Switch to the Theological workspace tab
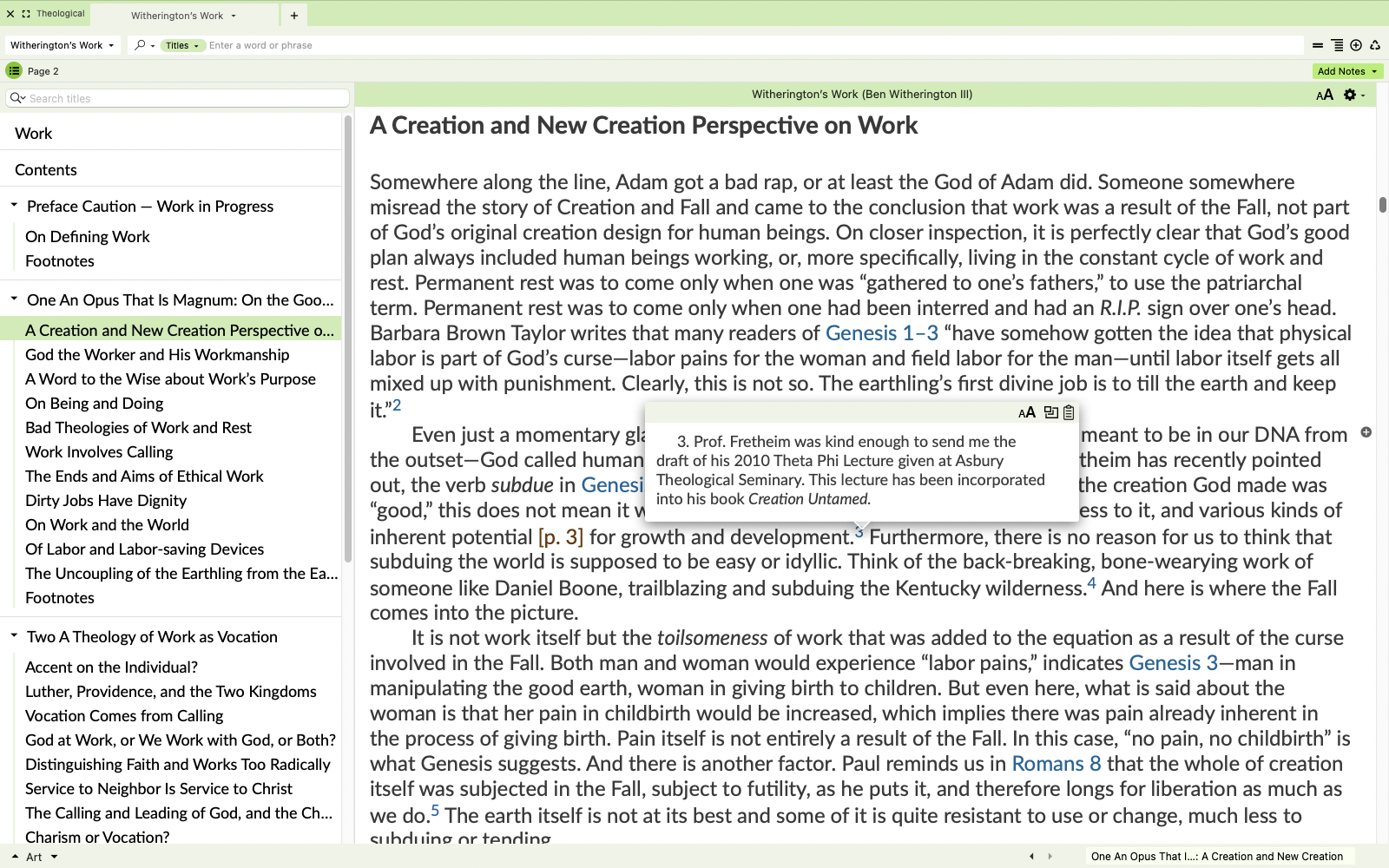1389x868 pixels. 60,14
